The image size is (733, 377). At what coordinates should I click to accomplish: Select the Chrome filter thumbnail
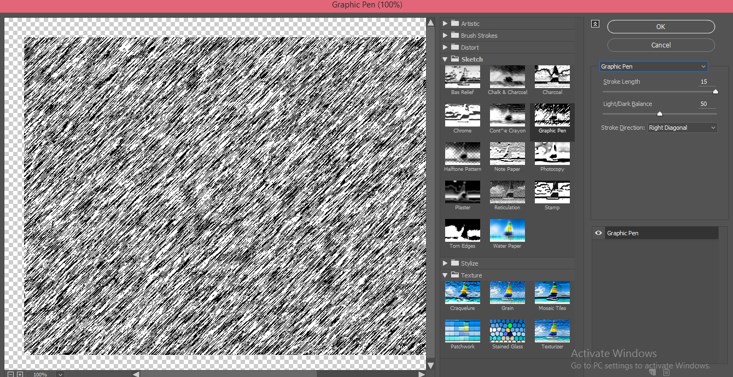click(462, 115)
